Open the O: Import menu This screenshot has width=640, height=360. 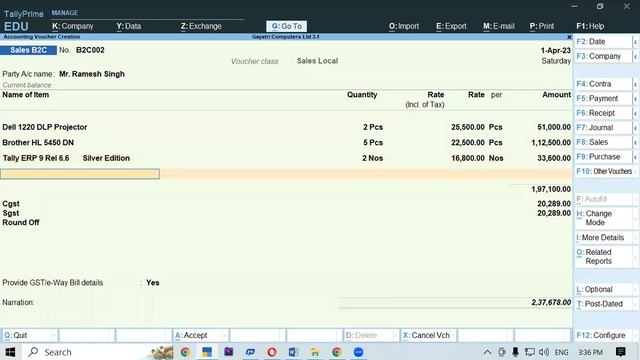[x=404, y=26]
